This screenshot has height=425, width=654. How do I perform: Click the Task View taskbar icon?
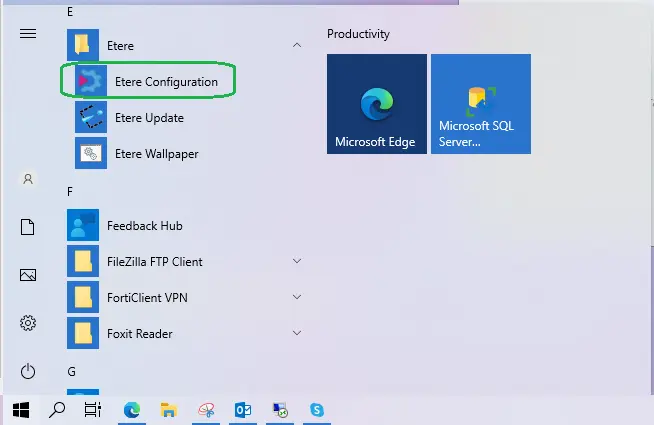(93, 410)
